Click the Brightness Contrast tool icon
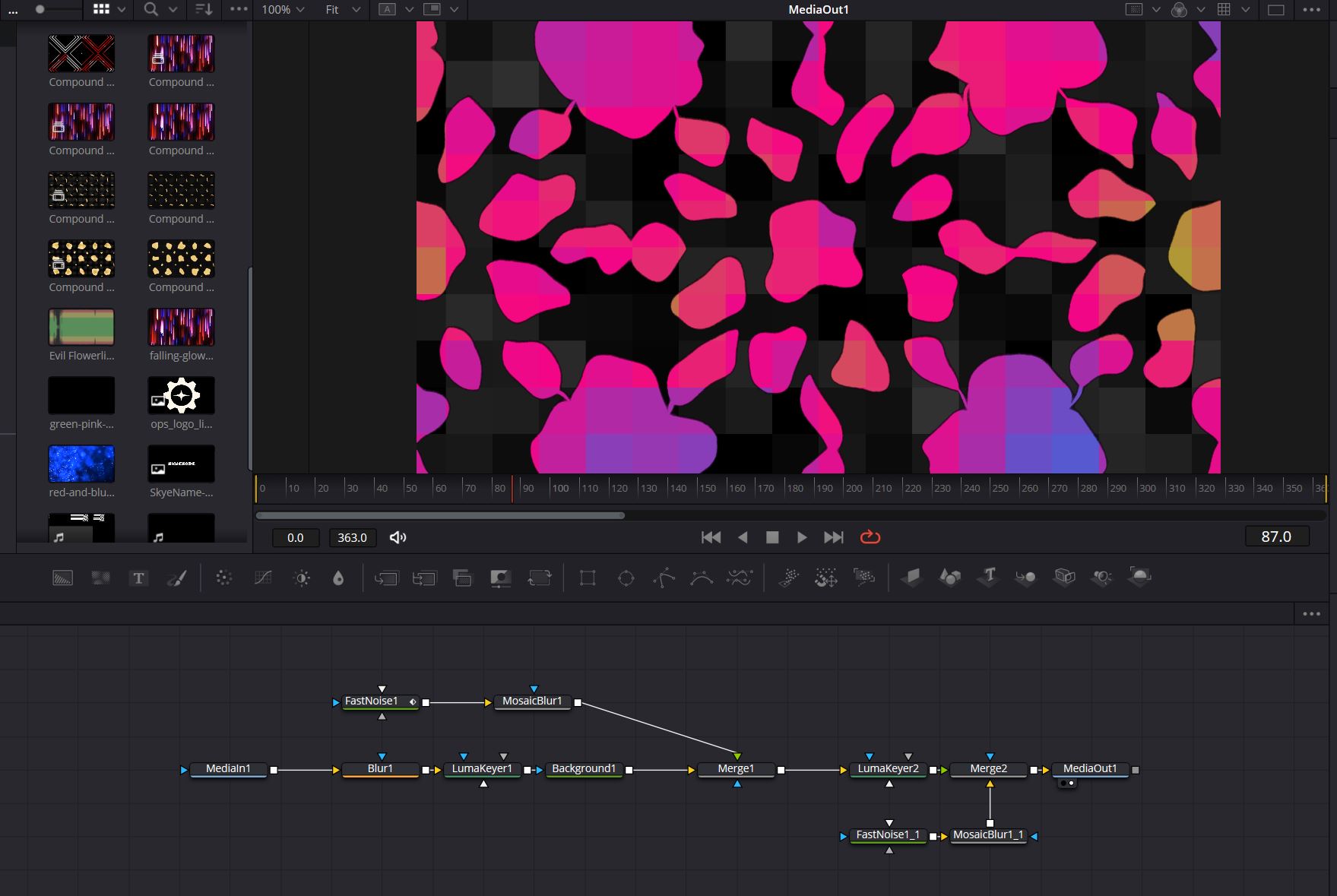This screenshot has width=1337, height=896. point(302,578)
